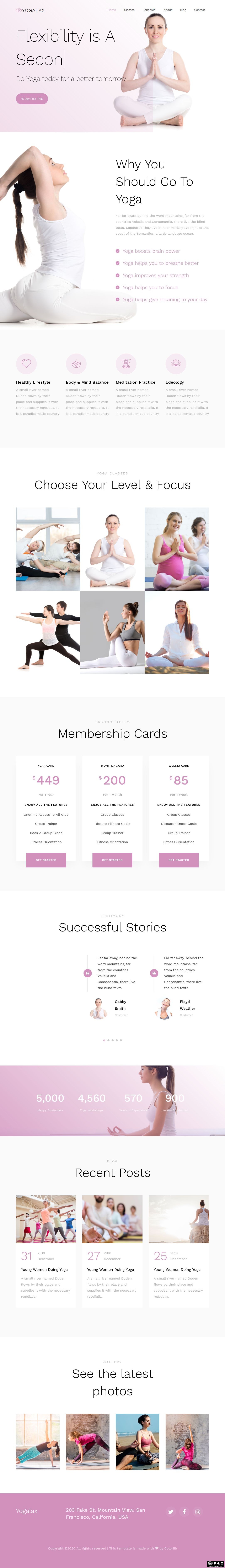This screenshot has height=1568, width=225.
Task: Click the 10 Day Free Trial button
Action: pos(32,99)
